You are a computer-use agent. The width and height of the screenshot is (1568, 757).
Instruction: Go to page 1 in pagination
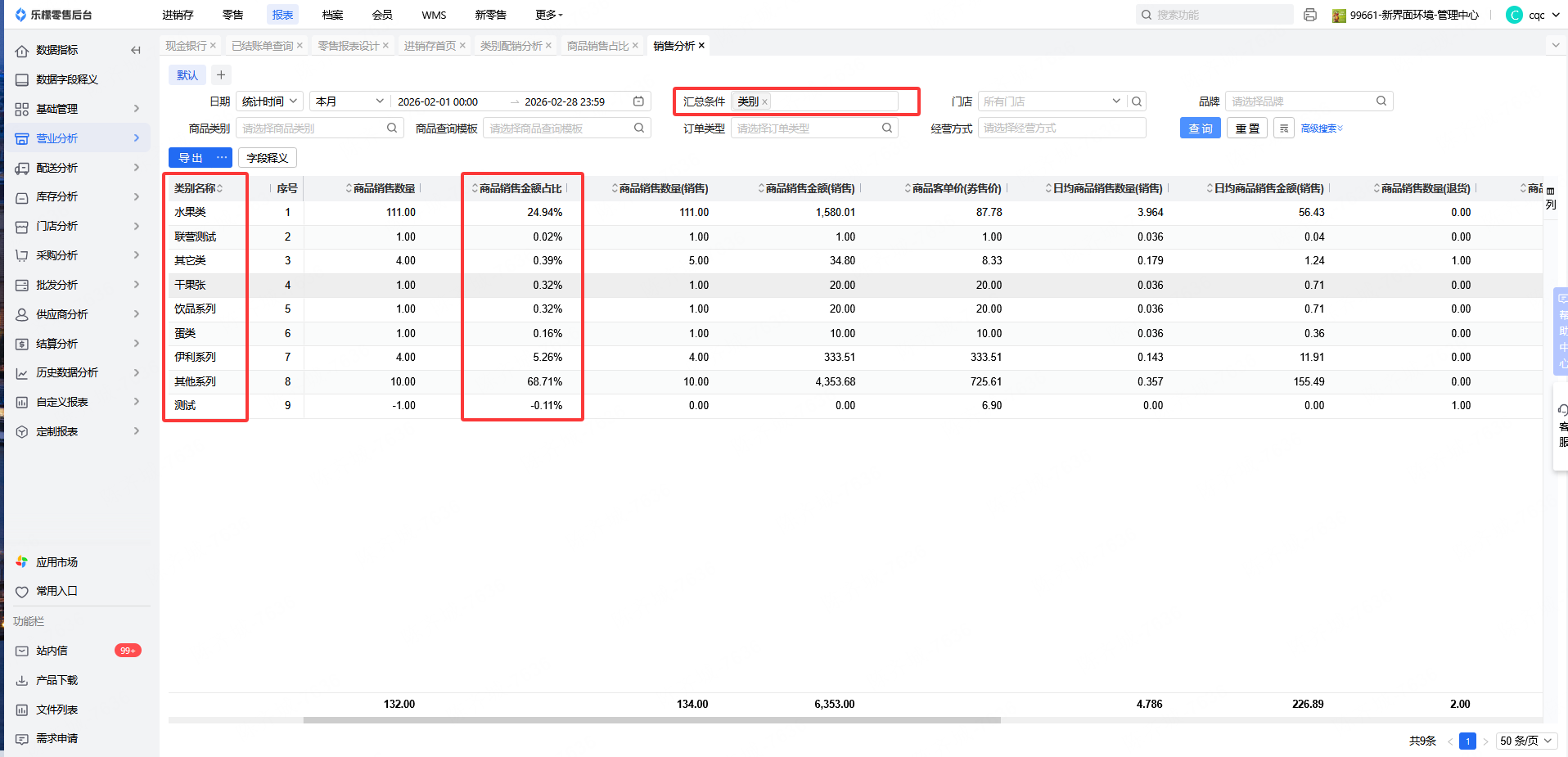click(1468, 741)
